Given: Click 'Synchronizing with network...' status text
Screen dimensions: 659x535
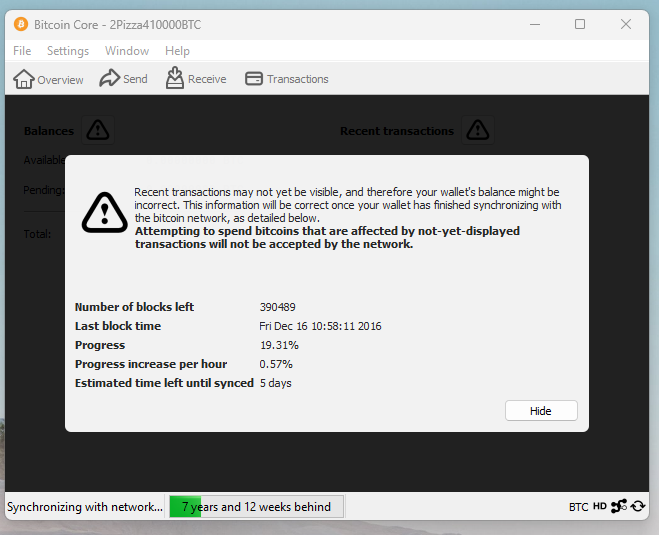Looking at the screenshot, I should coord(85,507).
